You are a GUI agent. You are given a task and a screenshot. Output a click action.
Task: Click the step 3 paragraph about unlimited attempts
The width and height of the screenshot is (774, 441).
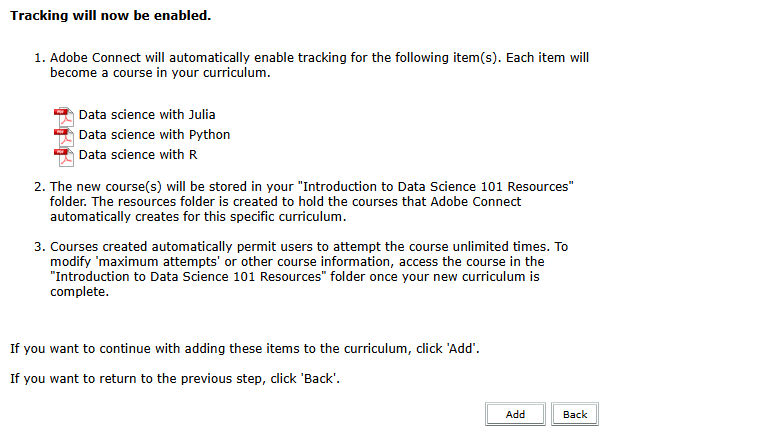pos(300,269)
